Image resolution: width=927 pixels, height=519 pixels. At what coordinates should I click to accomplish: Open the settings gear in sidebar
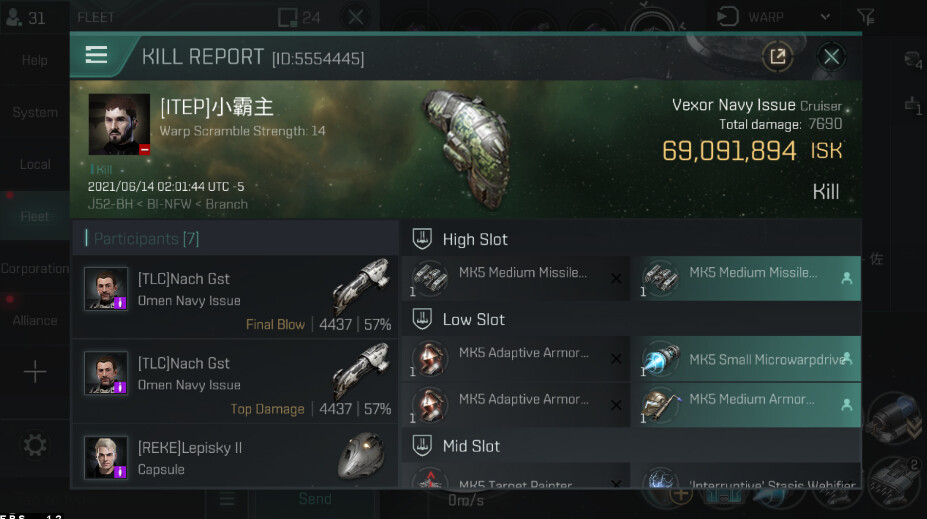pos(34,445)
